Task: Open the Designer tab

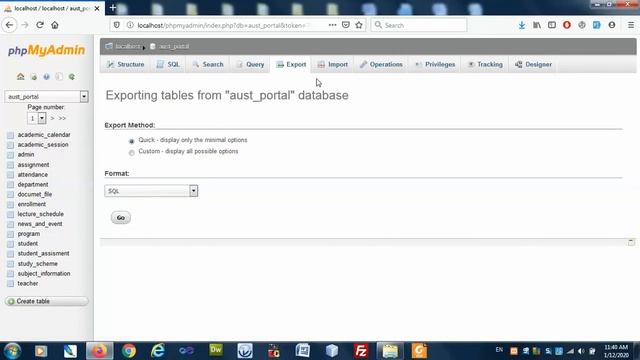Action: [533, 64]
